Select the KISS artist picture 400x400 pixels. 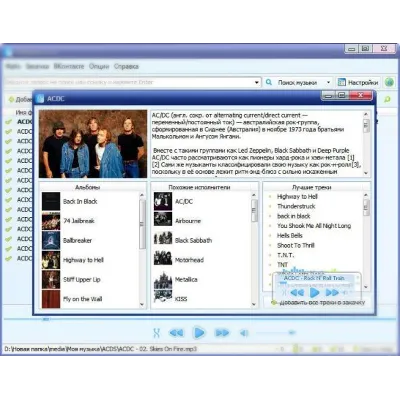pos(163,297)
